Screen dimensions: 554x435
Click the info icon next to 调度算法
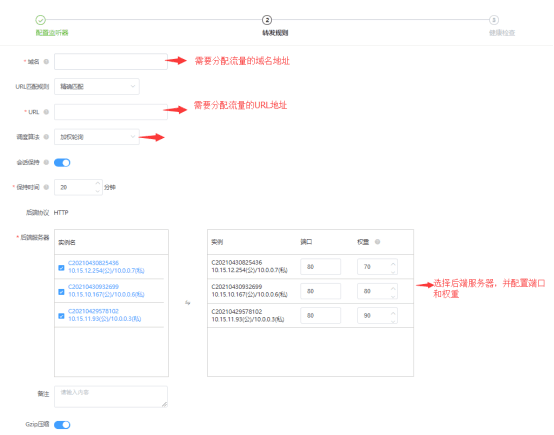point(46,137)
